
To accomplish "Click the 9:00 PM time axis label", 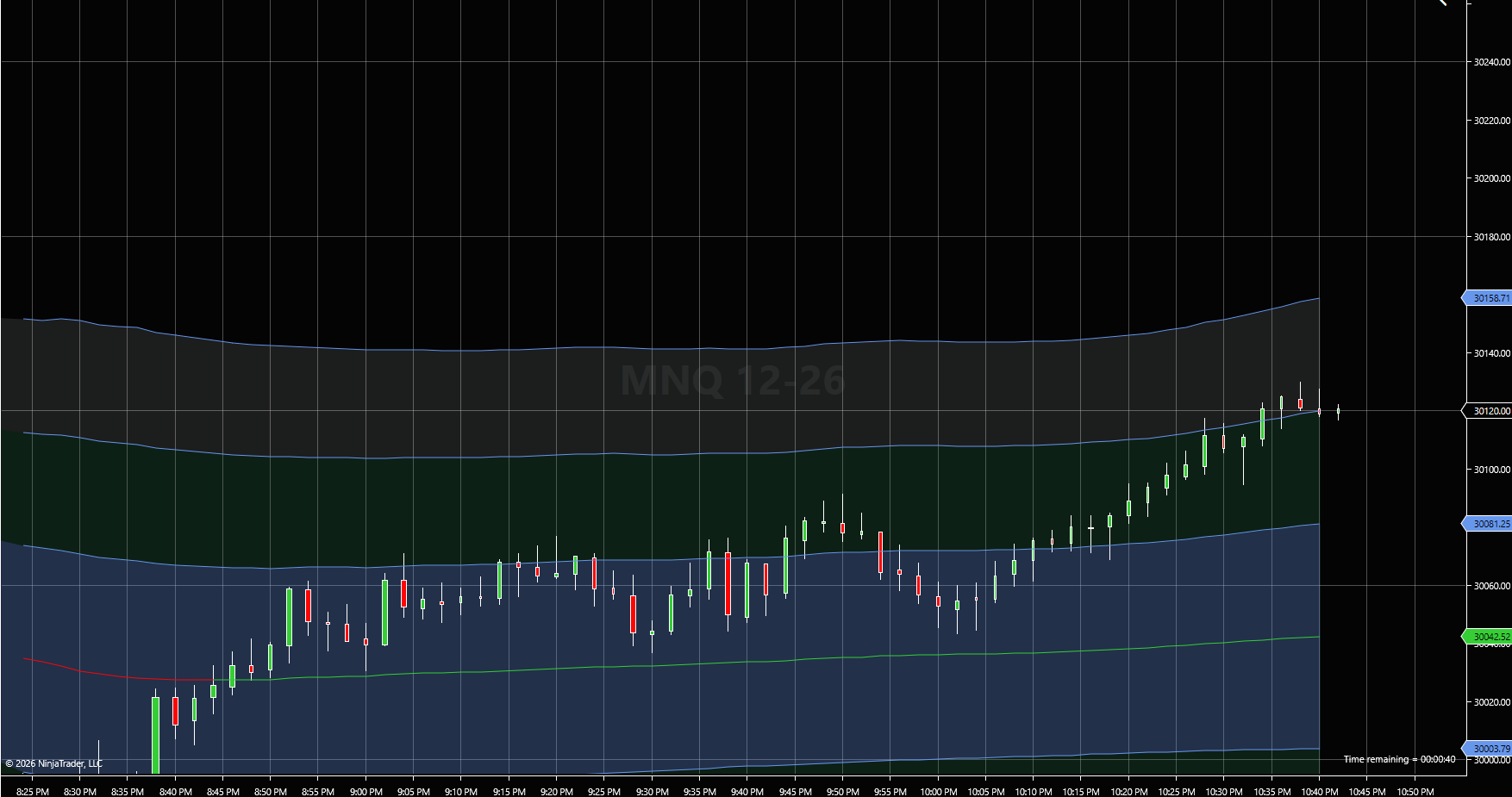I will [366, 792].
